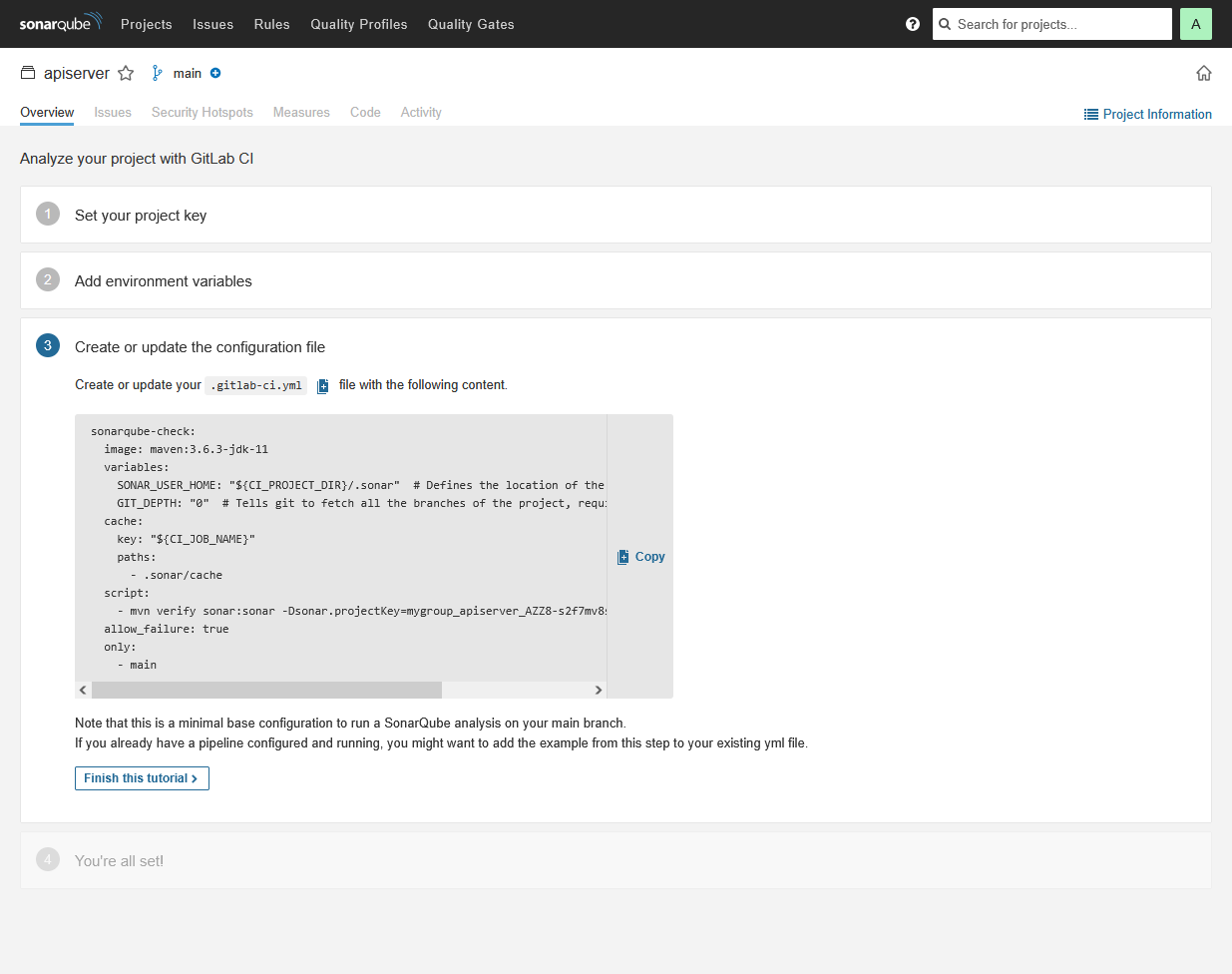
Task: Click Finish this tutorial button
Action: (142, 778)
